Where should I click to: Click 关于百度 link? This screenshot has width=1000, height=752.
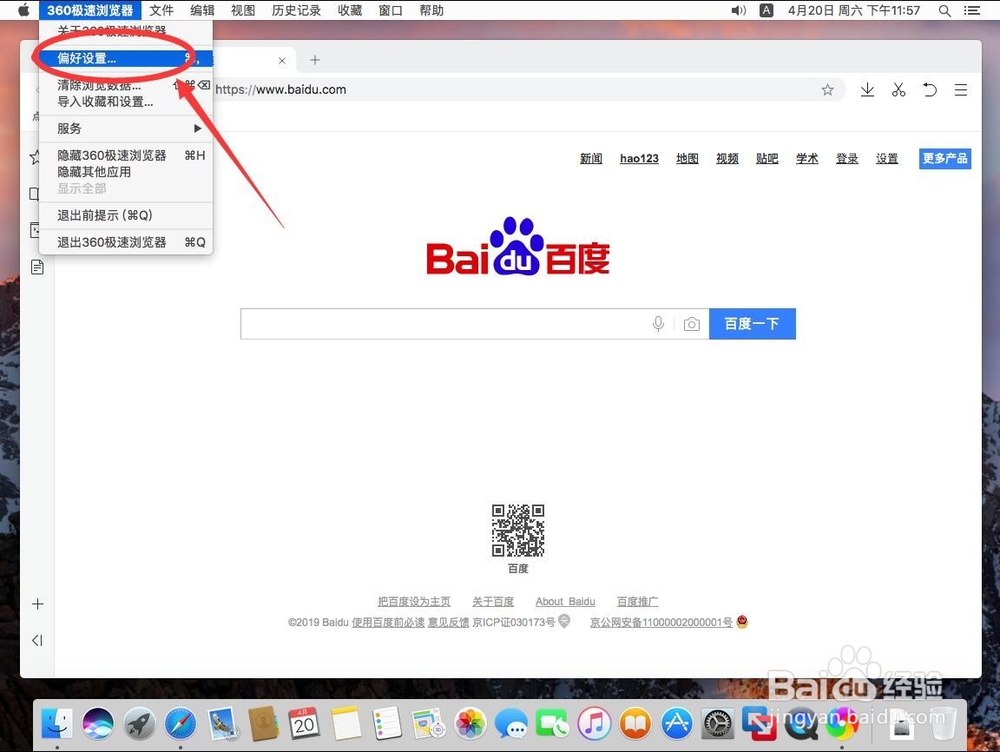[x=493, y=601]
